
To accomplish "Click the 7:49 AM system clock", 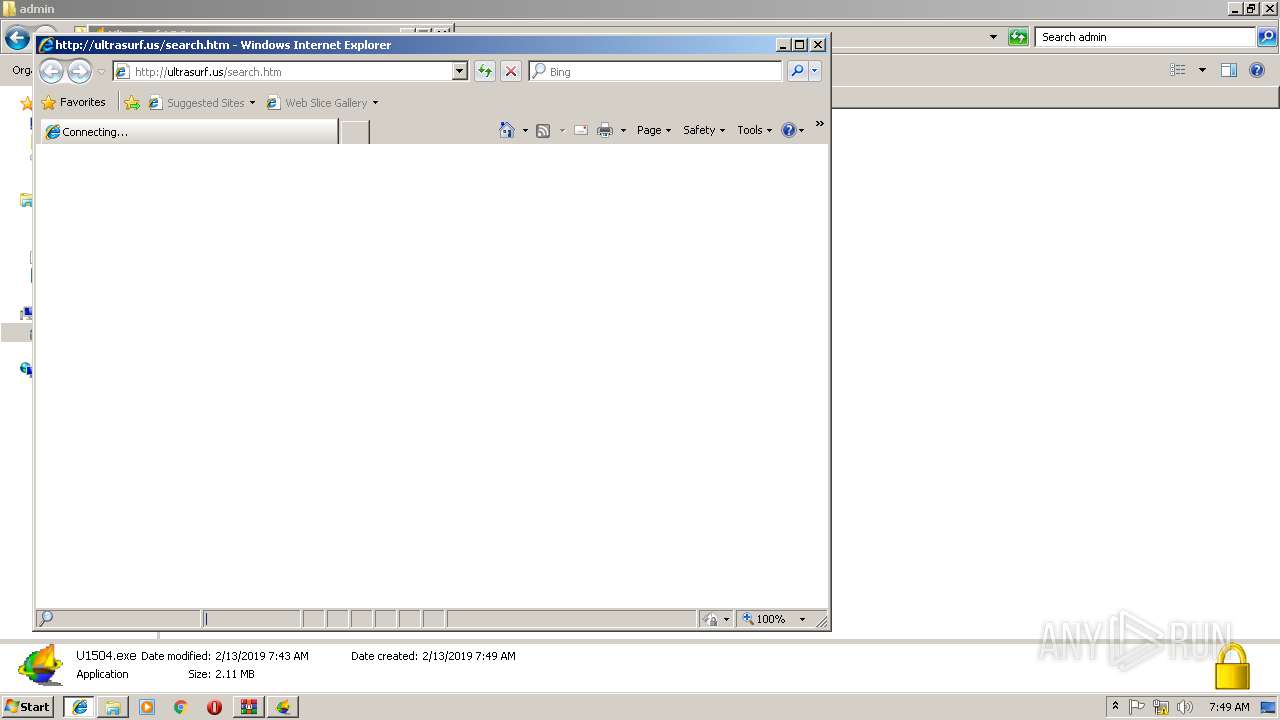I will coord(1229,707).
